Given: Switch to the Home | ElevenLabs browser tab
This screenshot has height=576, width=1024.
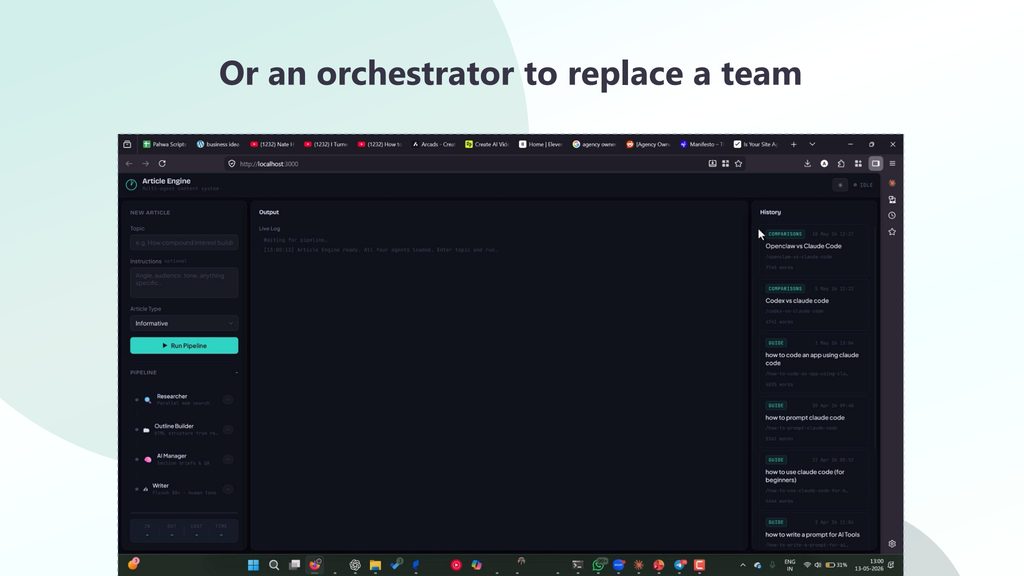Looking at the screenshot, I should pyautogui.click(x=539, y=144).
